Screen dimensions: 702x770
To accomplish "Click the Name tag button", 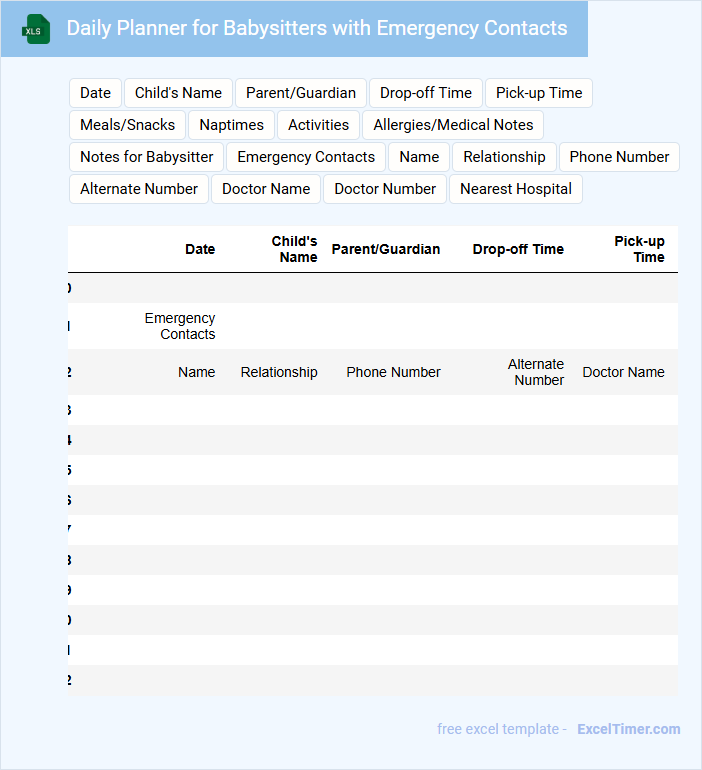I will tap(419, 157).
